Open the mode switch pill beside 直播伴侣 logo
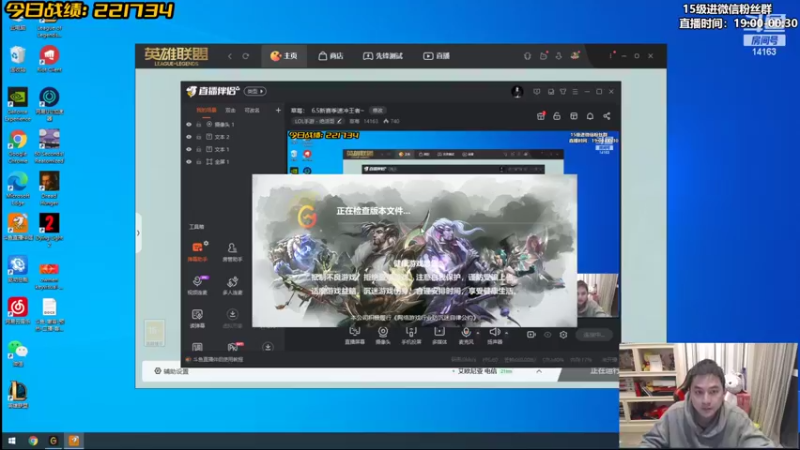800x450 pixels. pyautogui.click(x=255, y=91)
